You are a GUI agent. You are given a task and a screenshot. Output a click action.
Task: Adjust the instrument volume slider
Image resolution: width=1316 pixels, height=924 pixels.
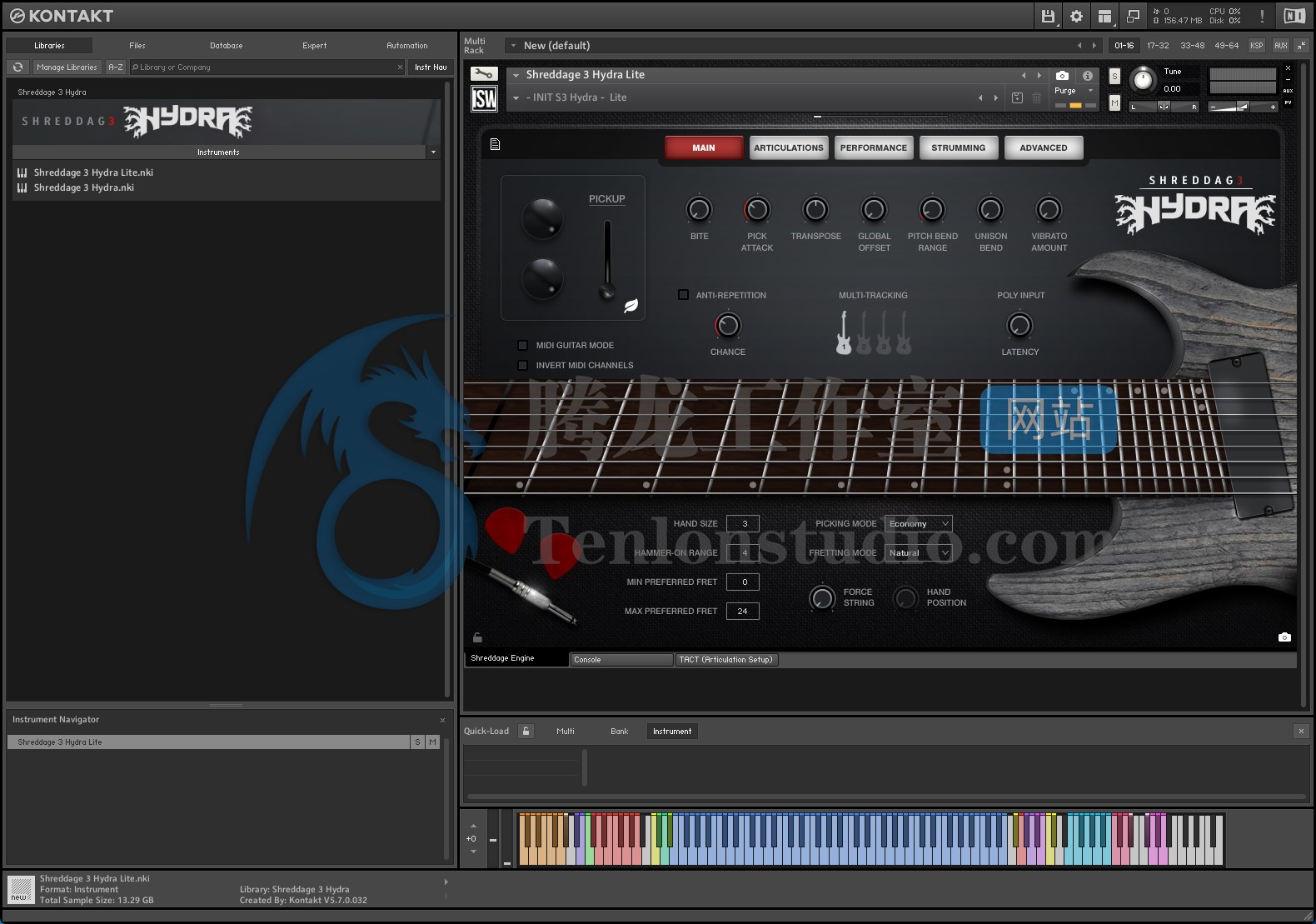1243,107
